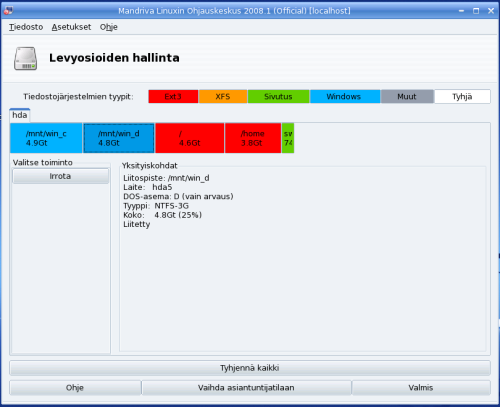Select the root / 4.6Gt partition
Screen dimensions: 500x407
190,138
